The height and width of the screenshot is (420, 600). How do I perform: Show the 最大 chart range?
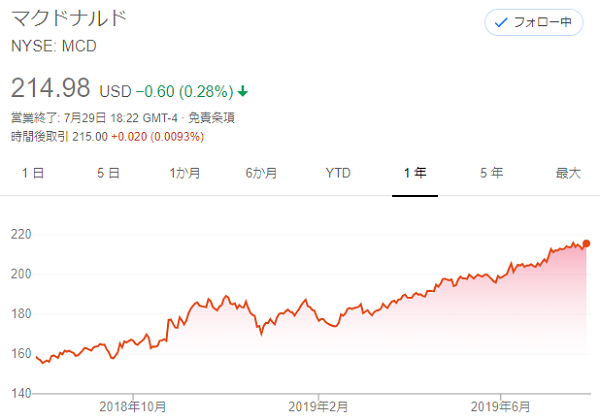pyautogui.click(x=568, y=173)
